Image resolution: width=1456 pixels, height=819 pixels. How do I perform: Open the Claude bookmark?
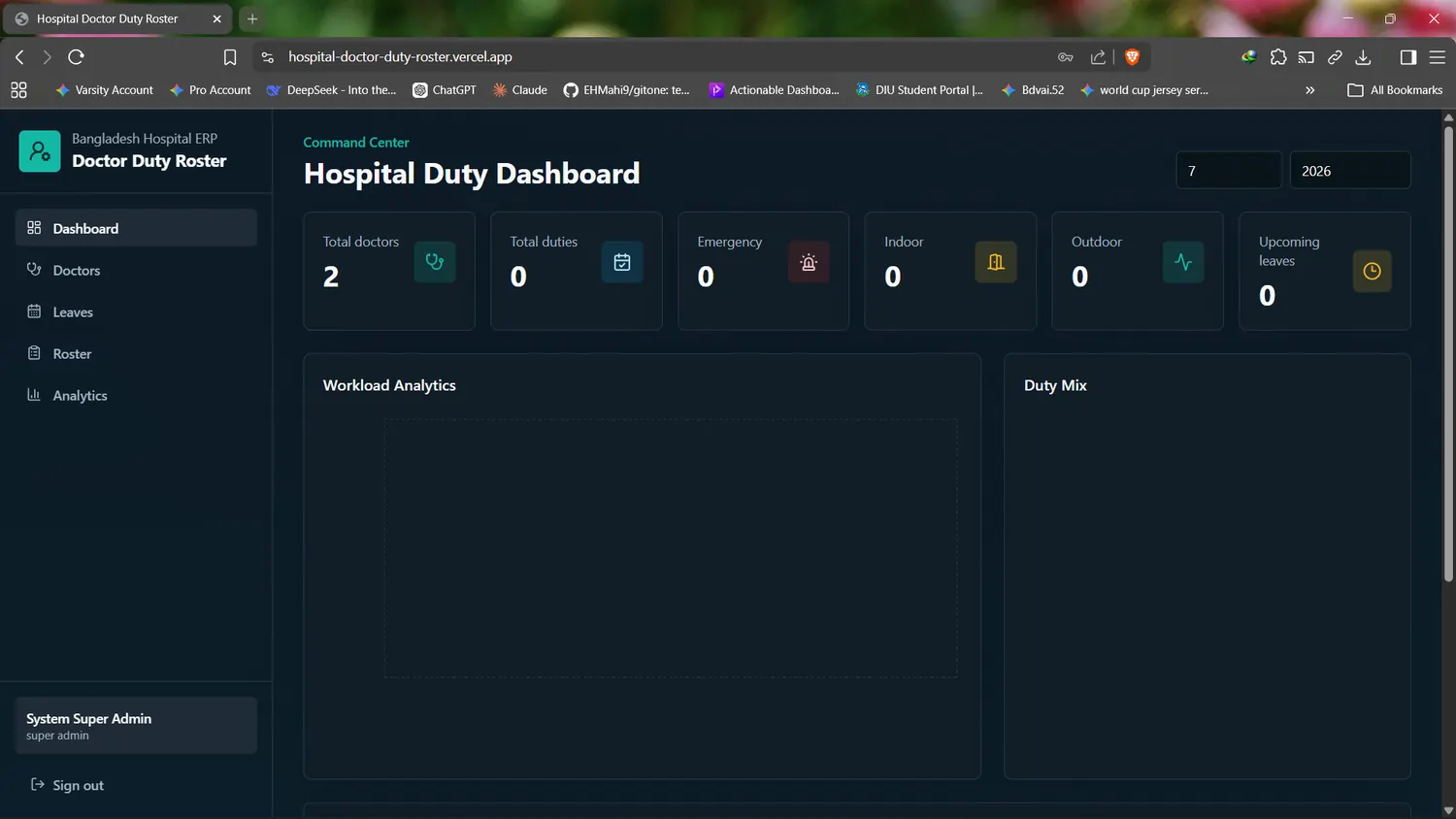point(519,90)
